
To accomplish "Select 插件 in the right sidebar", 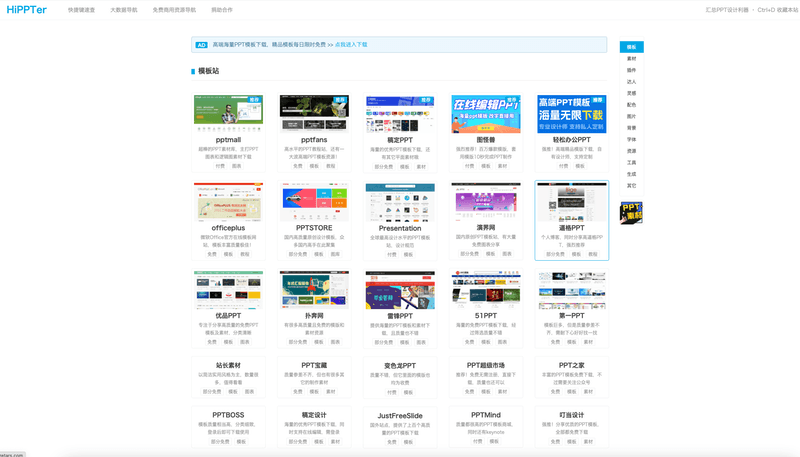I will (632, 70).
